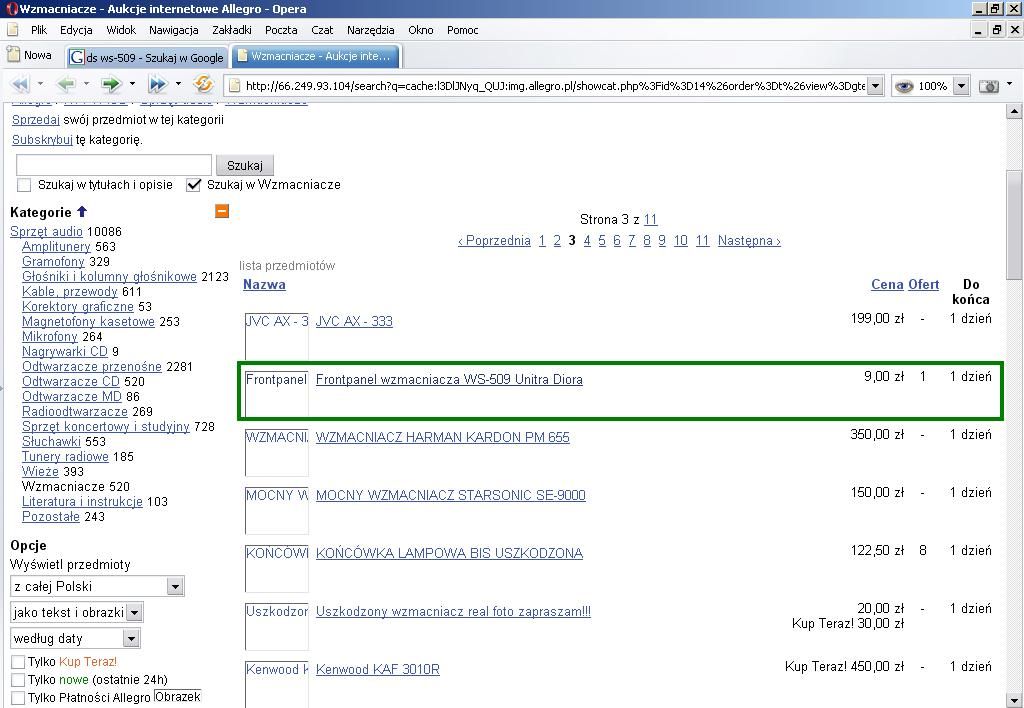The image size is (1024, 708).
Task: Go back using the green Back arrow
Action: click(x=66, y=84)
